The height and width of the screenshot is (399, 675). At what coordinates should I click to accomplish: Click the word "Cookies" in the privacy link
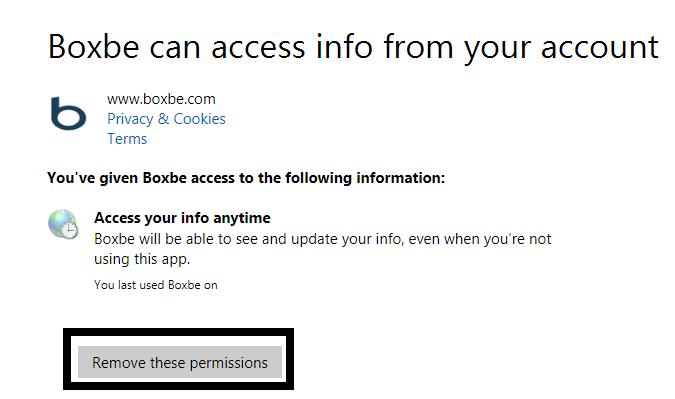pyautogui.click(x=199, y=119)
